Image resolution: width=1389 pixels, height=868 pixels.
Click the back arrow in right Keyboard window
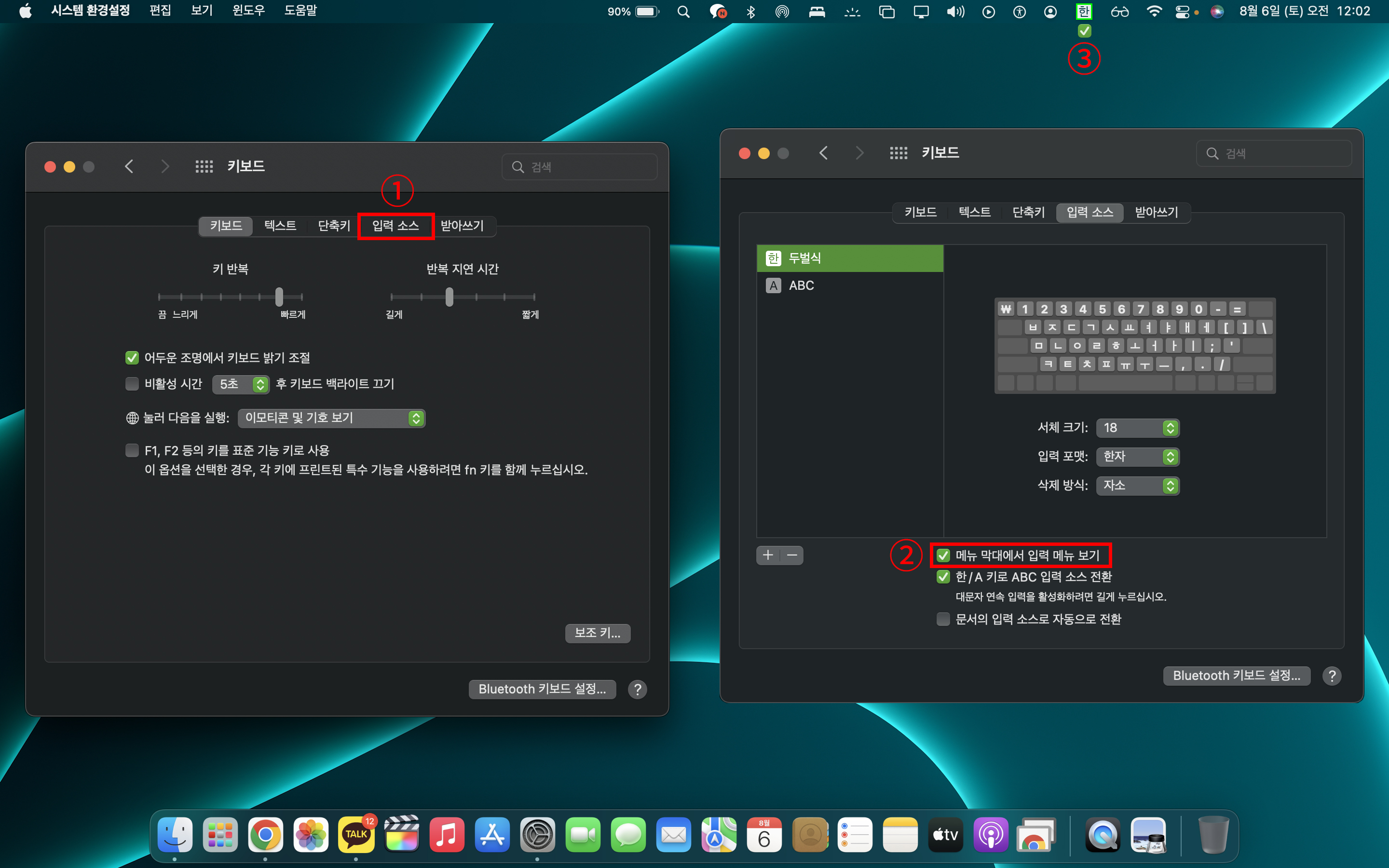(x=824, y=153)
